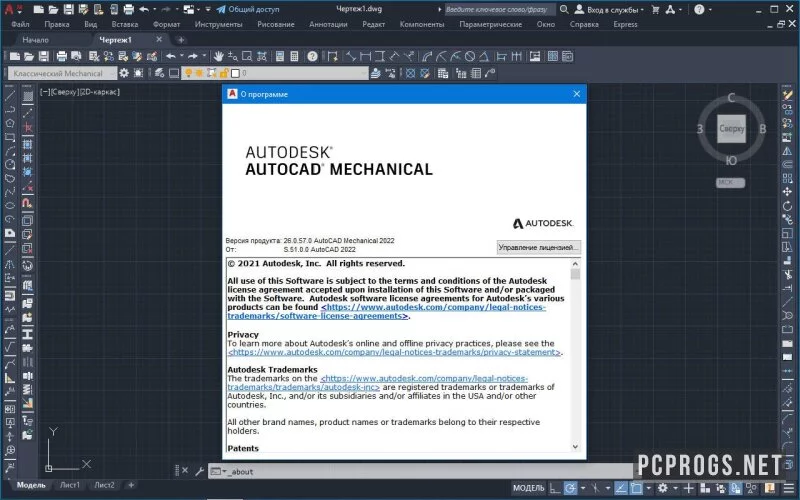Click the Print Preview icon in second toolbar
This screenshot has width=800, height=500.
pos(77,56)
